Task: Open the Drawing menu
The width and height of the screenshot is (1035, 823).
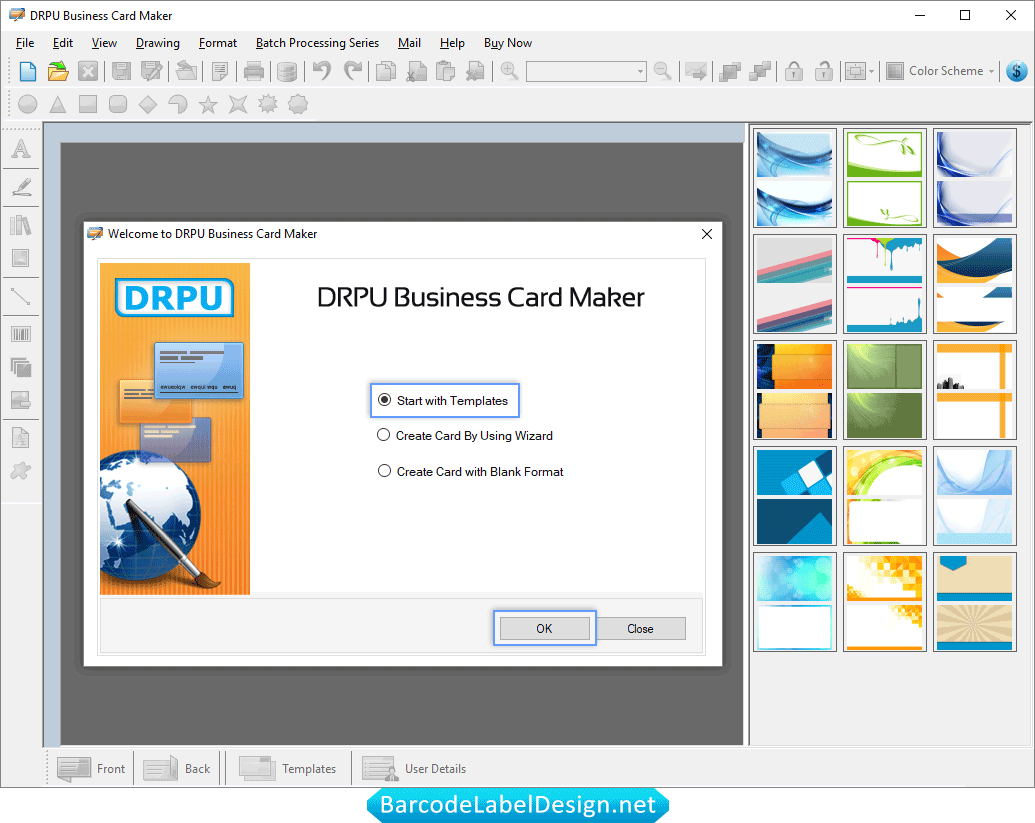Action: (x=158, y=43)
